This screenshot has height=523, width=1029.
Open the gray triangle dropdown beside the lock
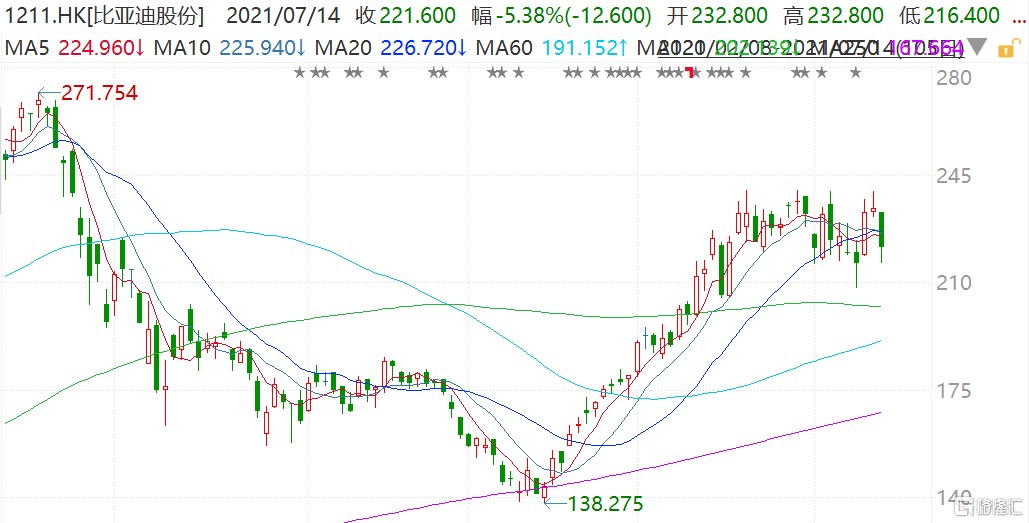pyautogui.click(x=977, y=47)
